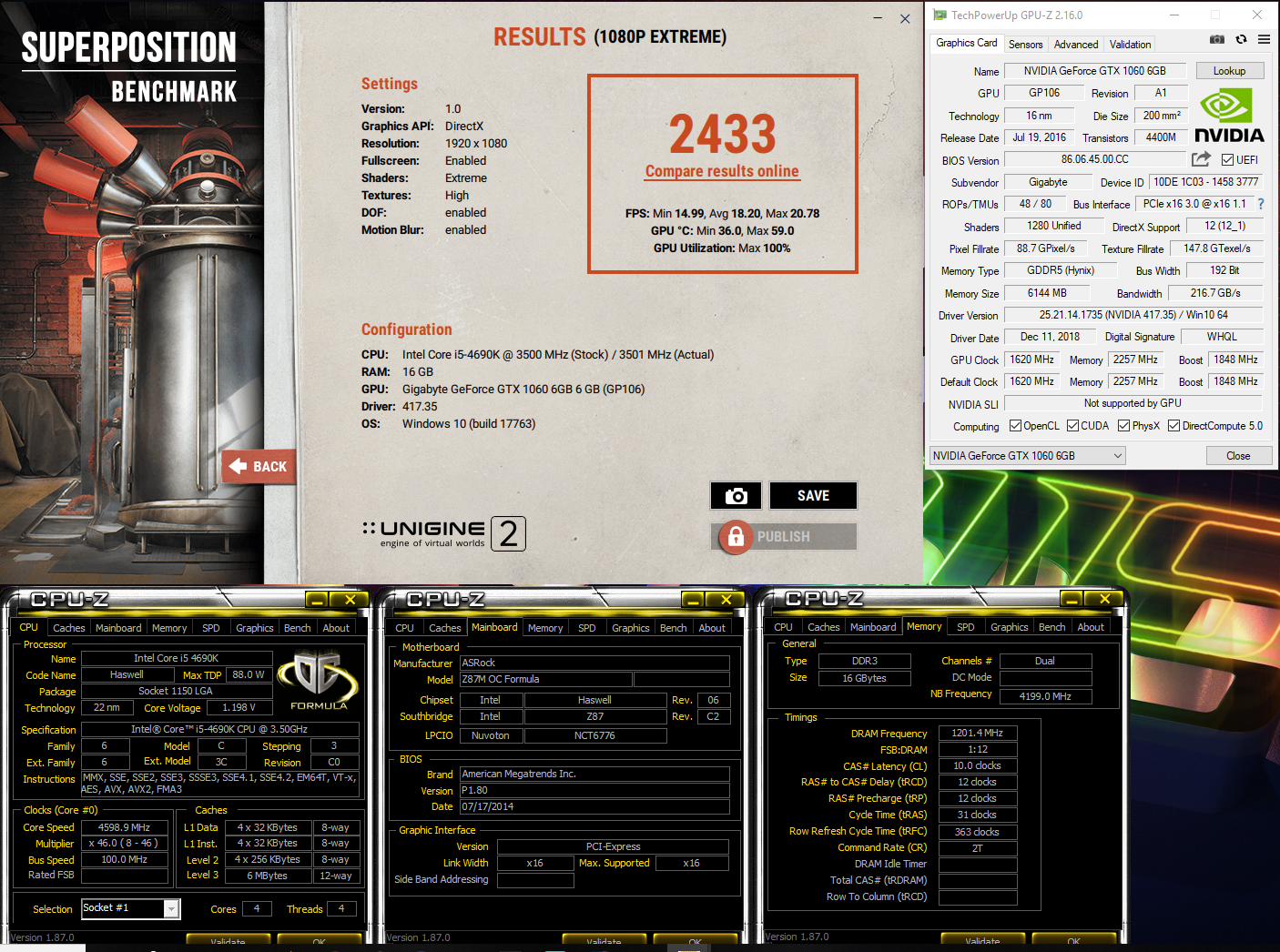The height and width of the screenshot is (952, 1280).
Task: Close the CPU-Z window showing Motherboard details
Action: click(x=726, y=600)
